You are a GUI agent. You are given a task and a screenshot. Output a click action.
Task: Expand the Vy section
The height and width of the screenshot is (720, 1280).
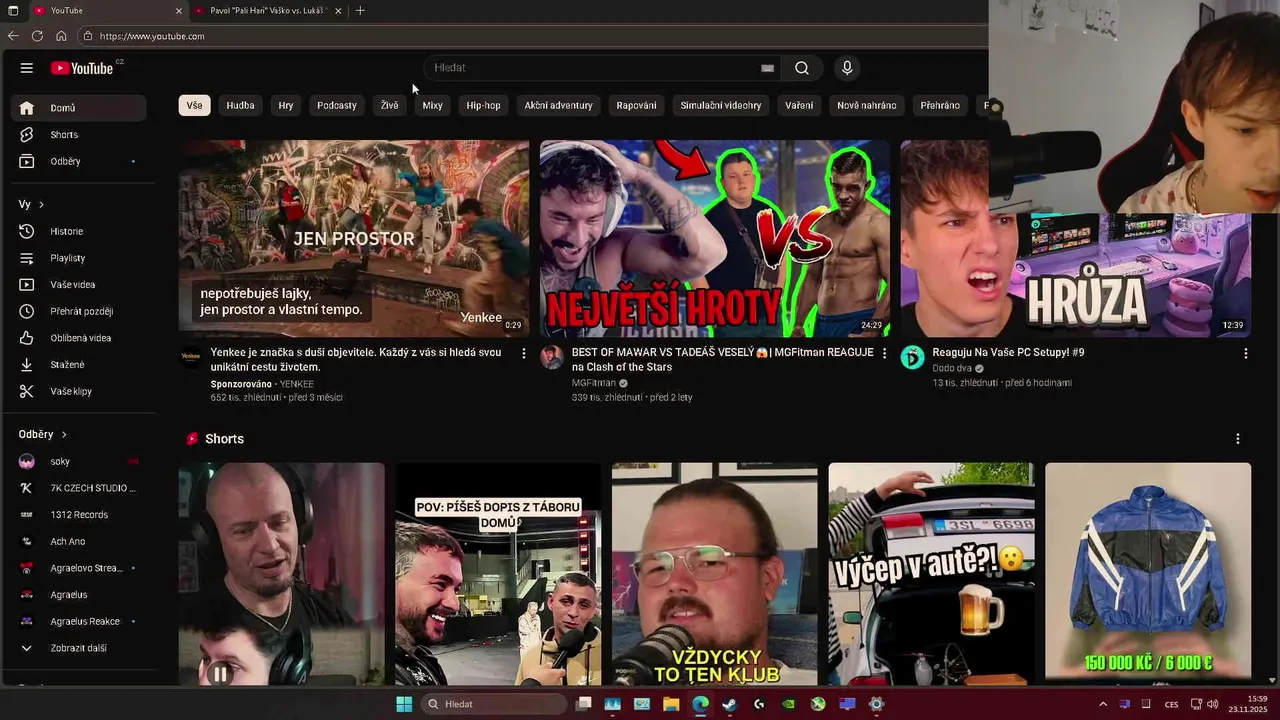click(31, 204)
